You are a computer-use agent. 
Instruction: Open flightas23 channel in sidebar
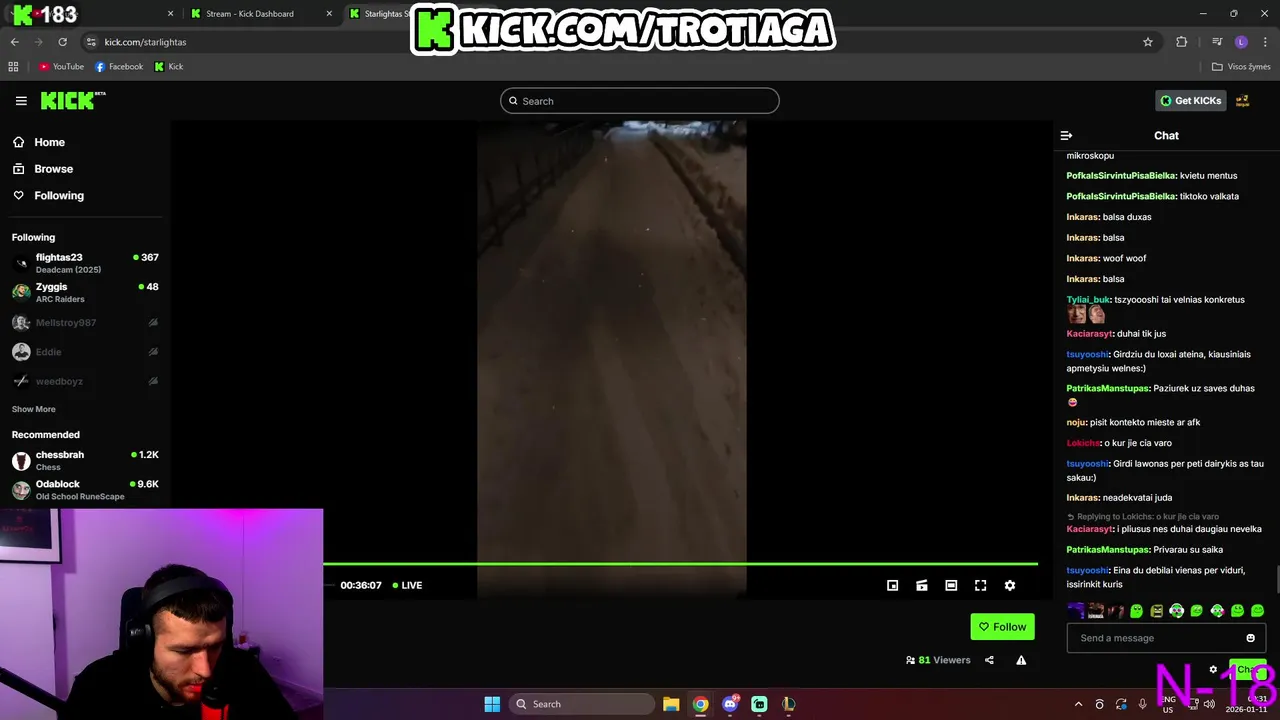click(x=85, y=263)
